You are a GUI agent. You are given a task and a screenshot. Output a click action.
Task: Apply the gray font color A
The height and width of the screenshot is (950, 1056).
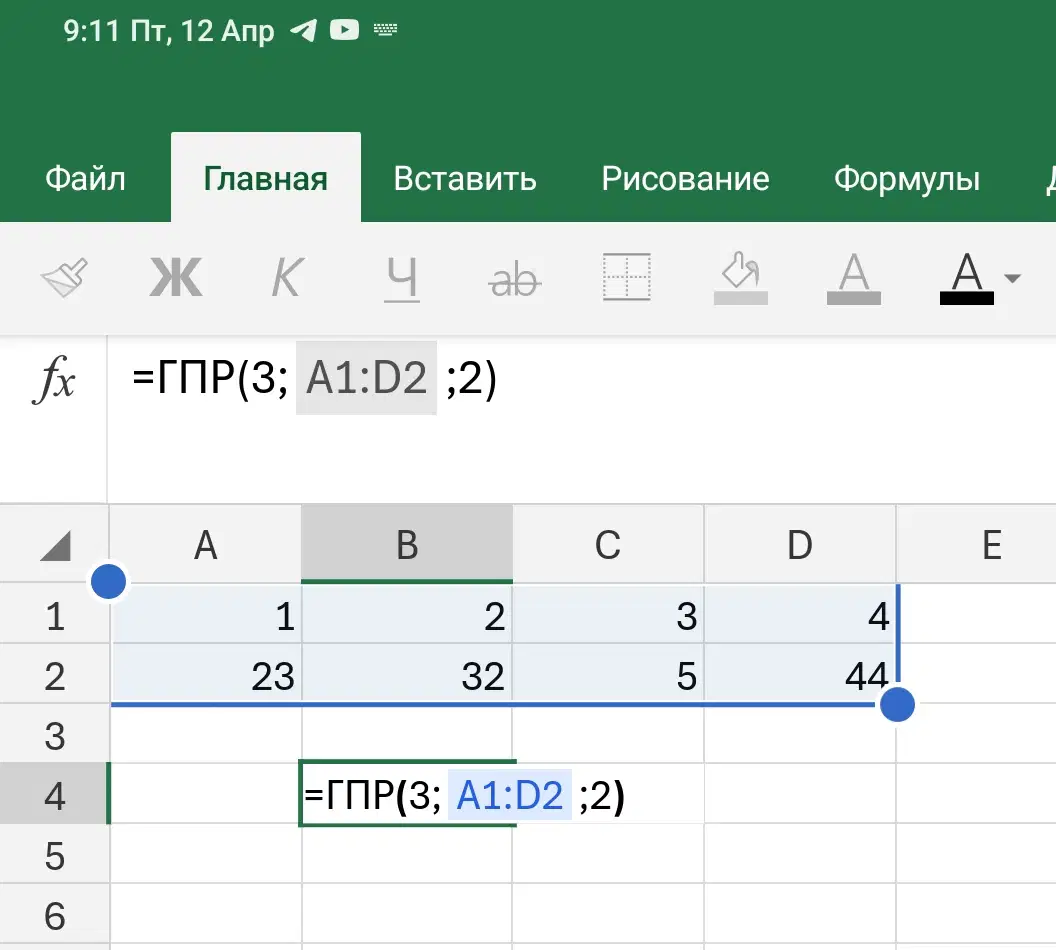point(854,278)
